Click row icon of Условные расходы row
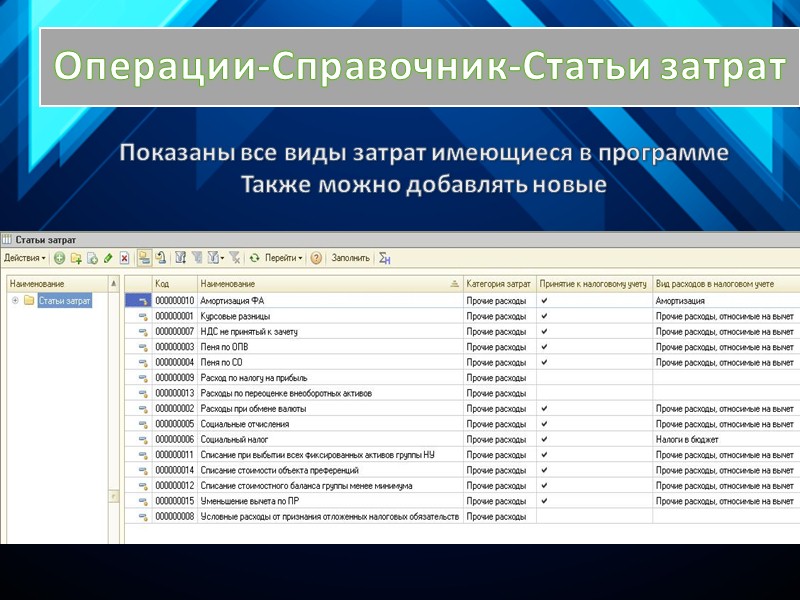Image resolution: width=800 pixels, height=600 pixels. 143,517
